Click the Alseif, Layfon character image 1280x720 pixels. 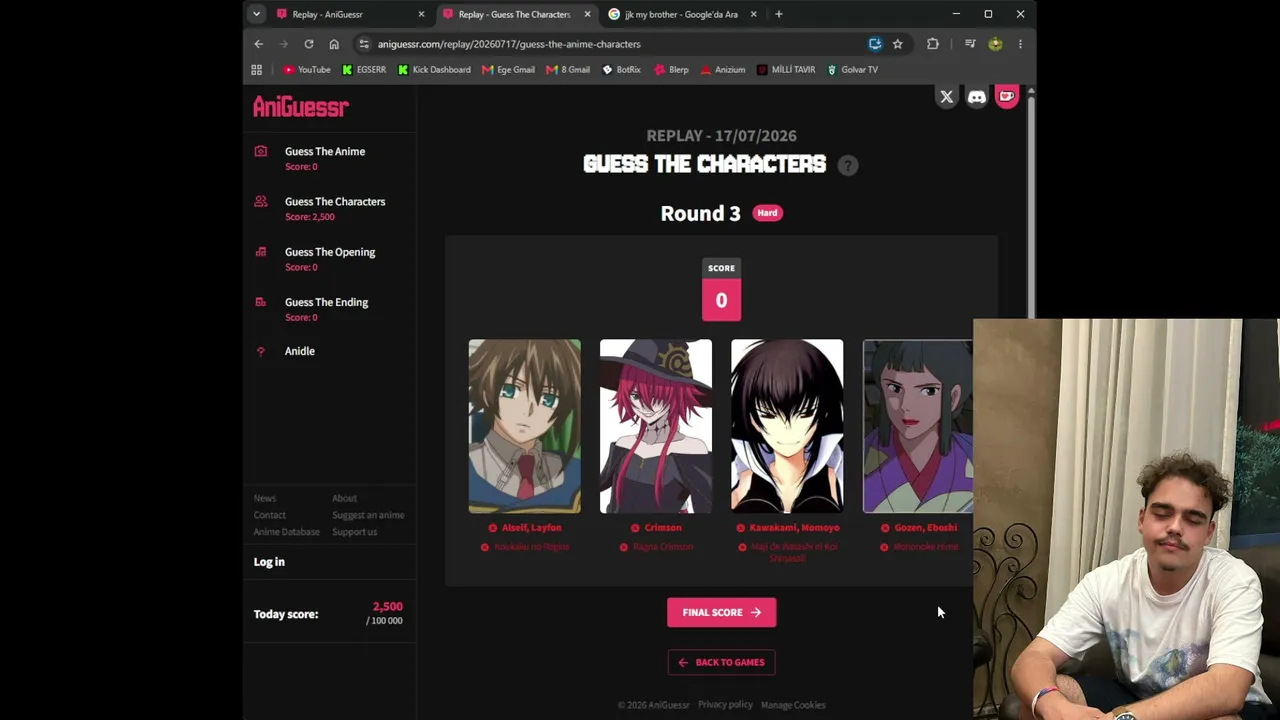525,426
